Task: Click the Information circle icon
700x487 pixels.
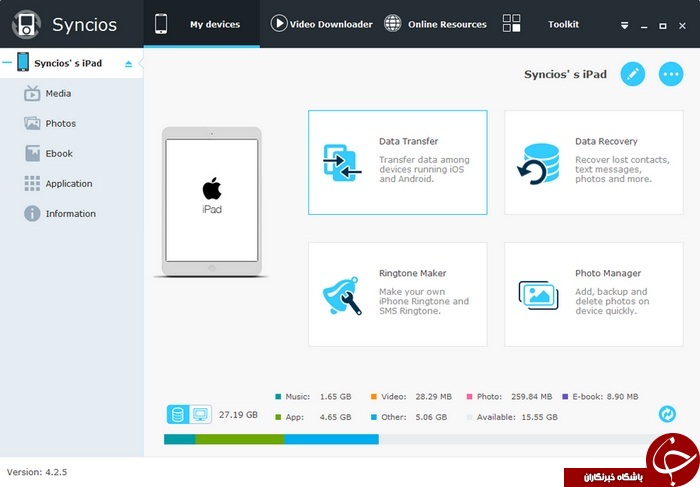Action: click(32, 213)
